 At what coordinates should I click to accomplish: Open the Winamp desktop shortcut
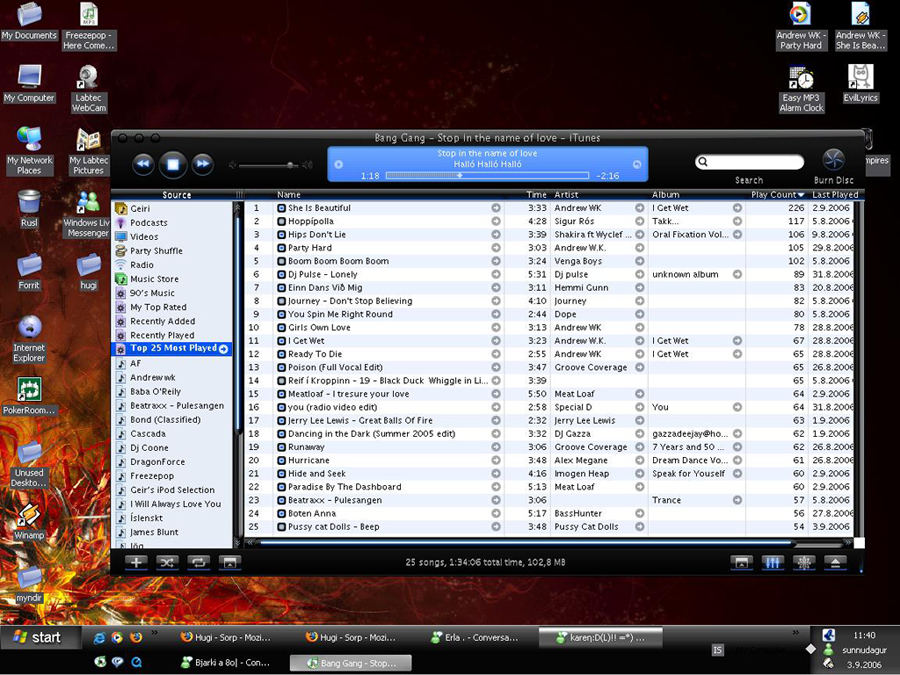(29, 522)
